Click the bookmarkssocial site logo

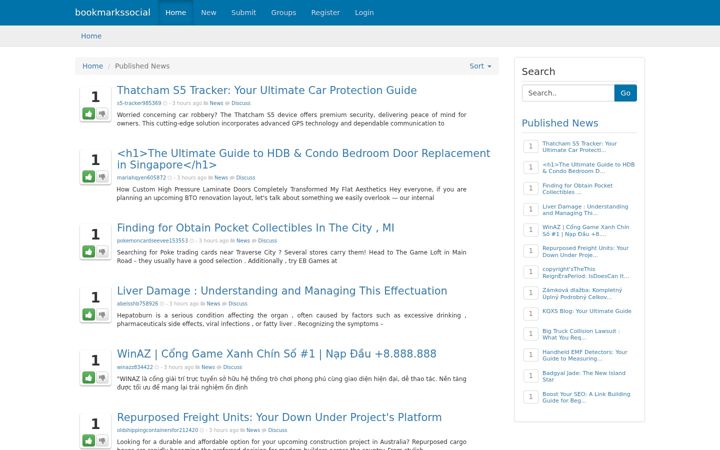112,12
